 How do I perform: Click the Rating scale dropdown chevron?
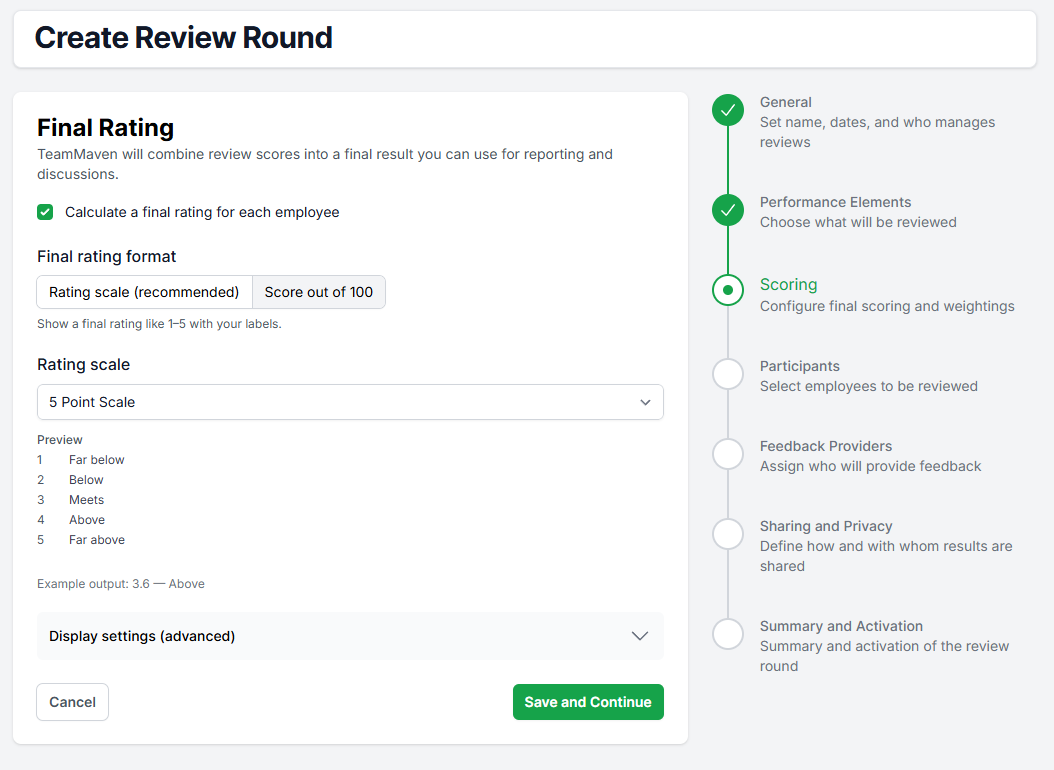[646, 402]
